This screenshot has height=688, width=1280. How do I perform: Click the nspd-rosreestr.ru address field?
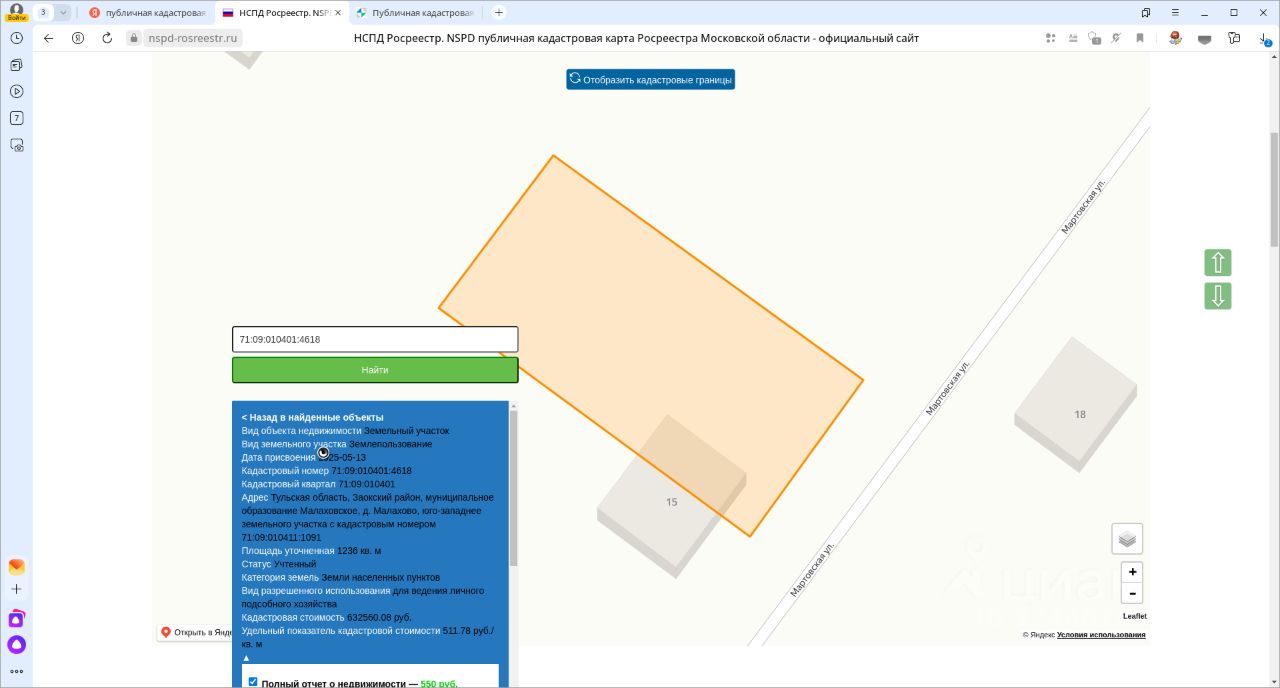coord(191,38)
